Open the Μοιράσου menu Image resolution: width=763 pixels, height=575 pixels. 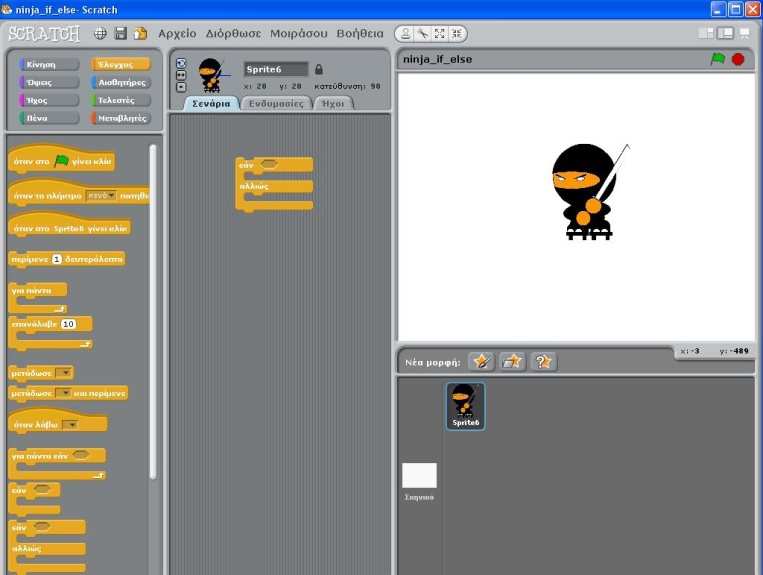(299, 34)
